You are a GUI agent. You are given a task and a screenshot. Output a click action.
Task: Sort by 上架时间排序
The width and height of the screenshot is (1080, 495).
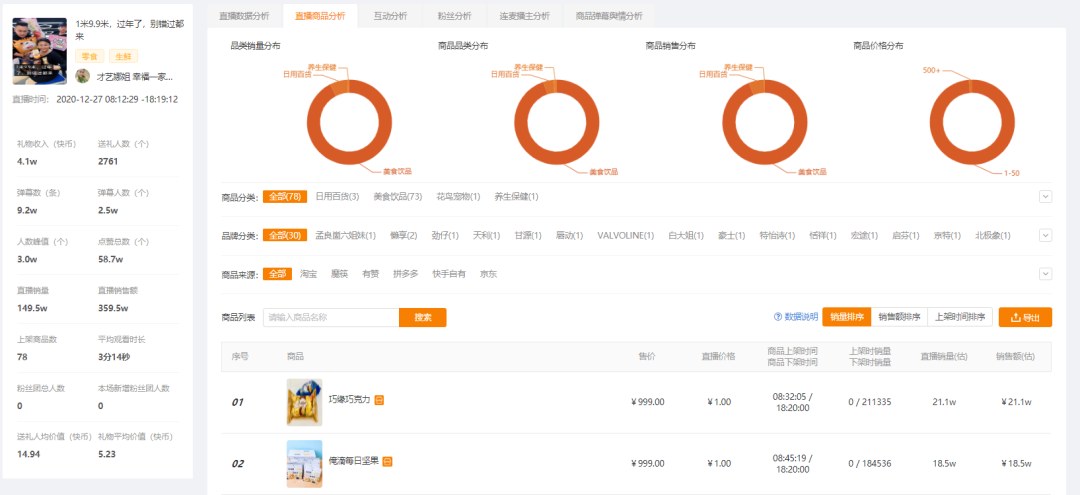960,317
